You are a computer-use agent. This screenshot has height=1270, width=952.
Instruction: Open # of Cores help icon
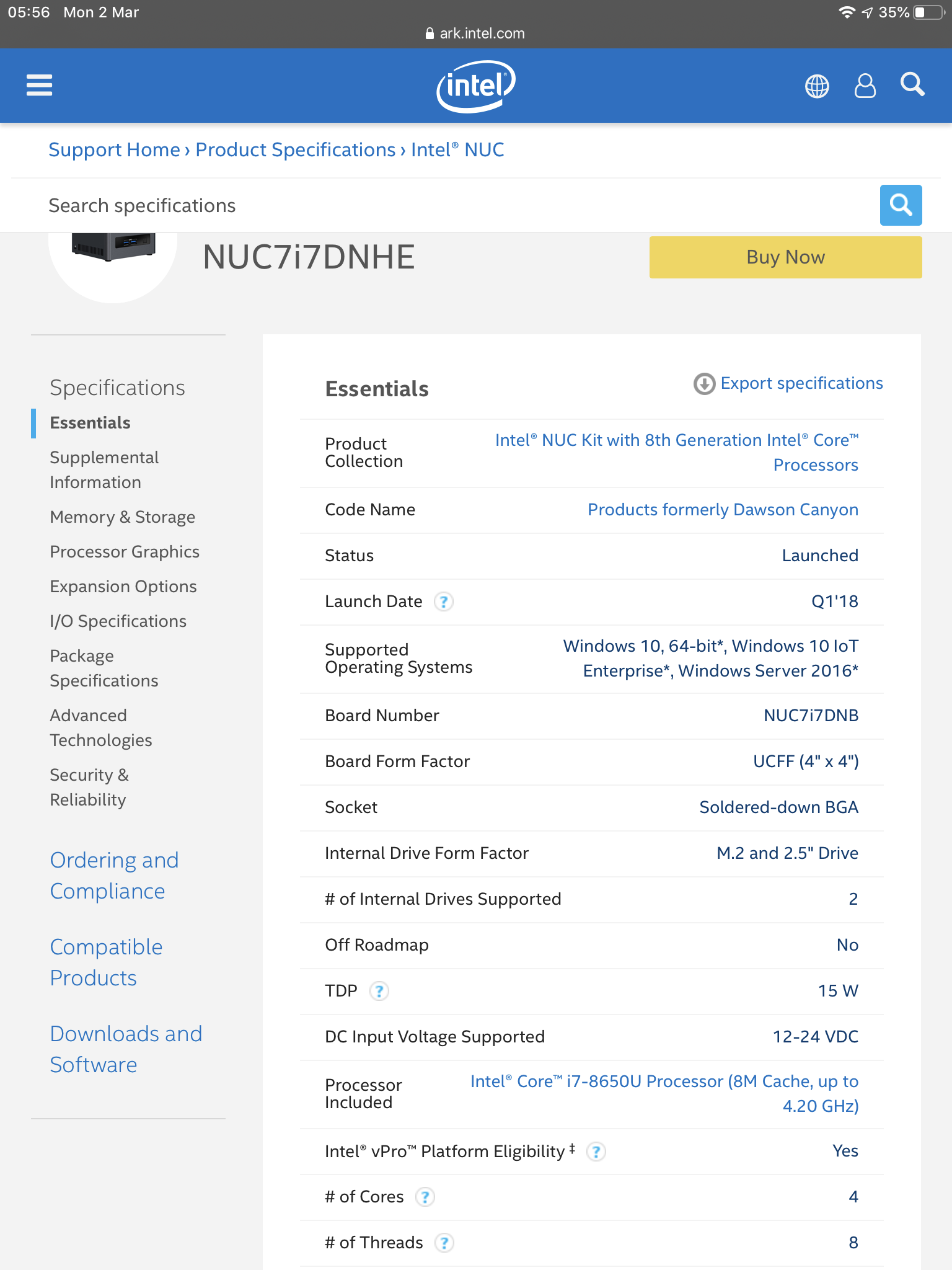click(x=425, y=1197)
